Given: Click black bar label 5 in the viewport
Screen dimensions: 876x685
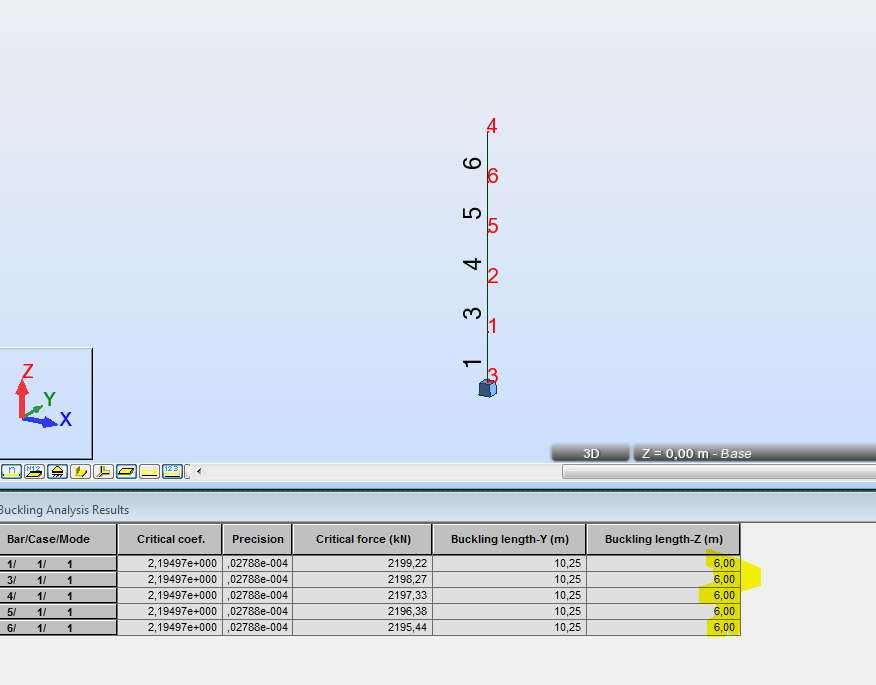Looking at the screenshot, I should (472, 213).
